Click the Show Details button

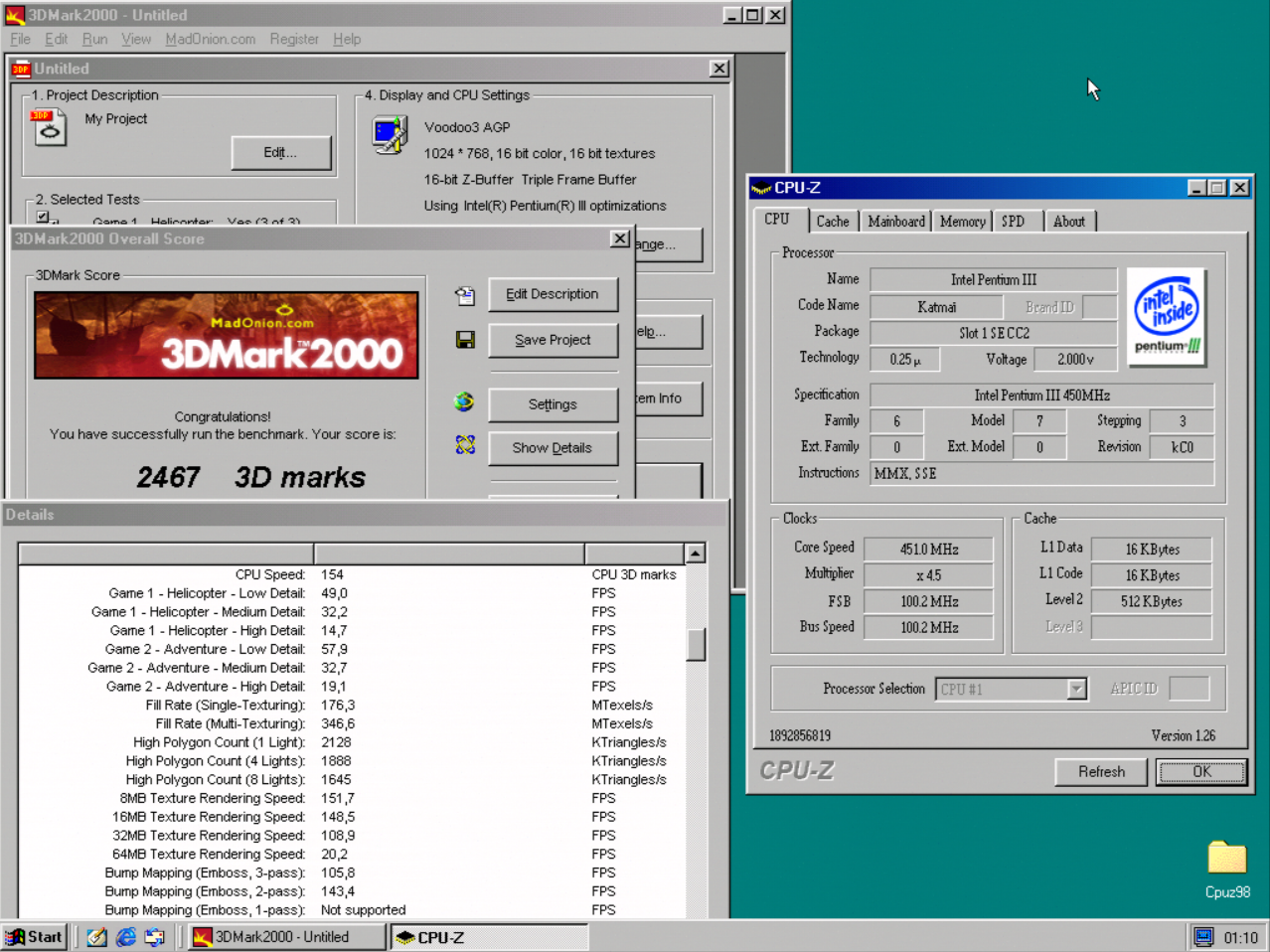(x=553, y=448)
